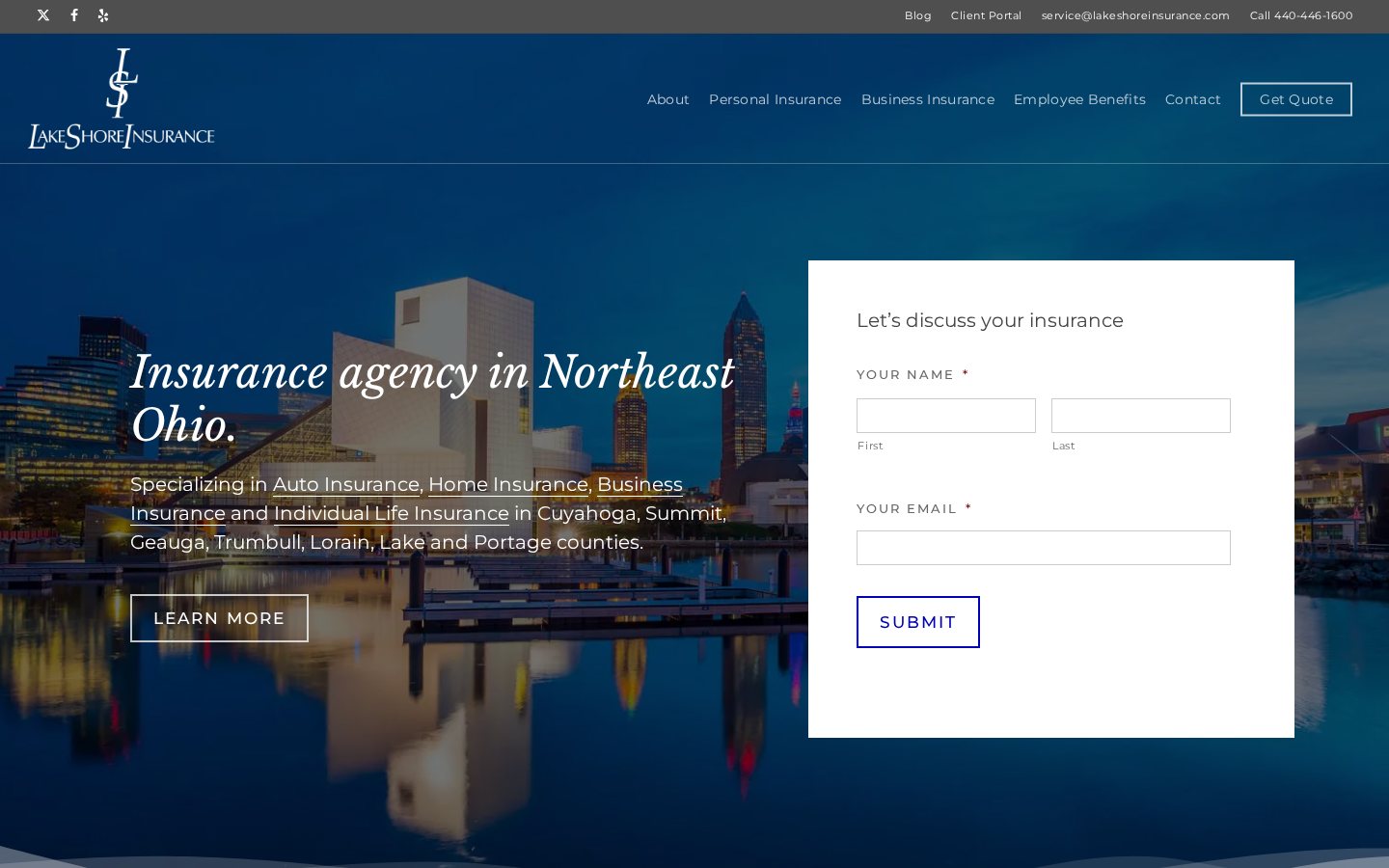Click the 'Let's discuss your insurance' heading

[990, 320]
